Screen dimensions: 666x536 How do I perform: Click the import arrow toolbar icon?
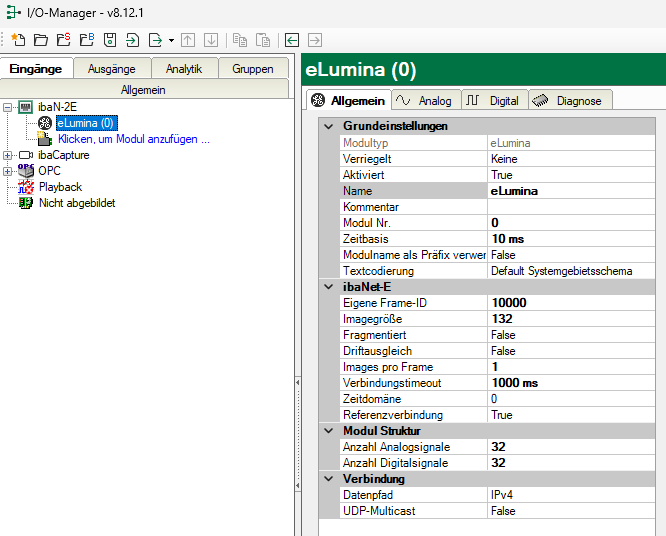(x=132, y=40)
